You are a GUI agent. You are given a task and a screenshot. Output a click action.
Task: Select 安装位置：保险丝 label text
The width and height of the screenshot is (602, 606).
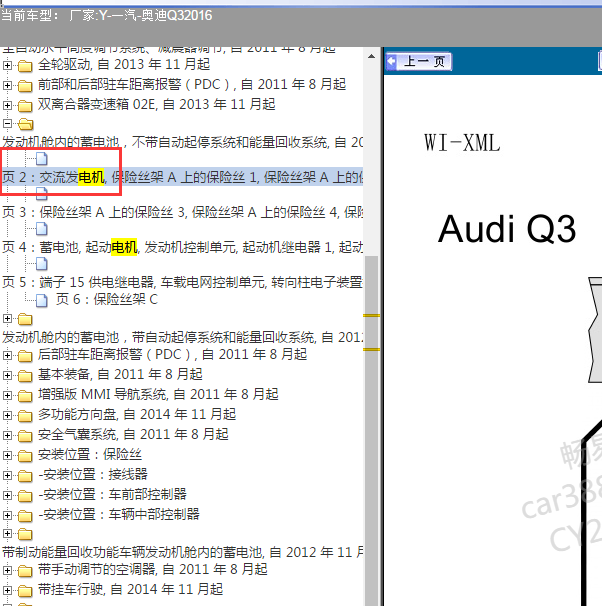90,454
